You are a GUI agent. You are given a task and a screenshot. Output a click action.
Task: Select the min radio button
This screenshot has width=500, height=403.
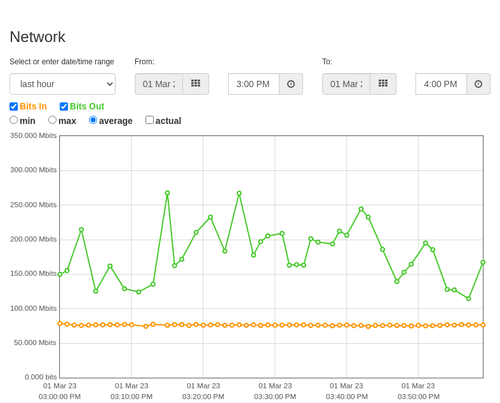pyautogui.click(x=14, y=120)
